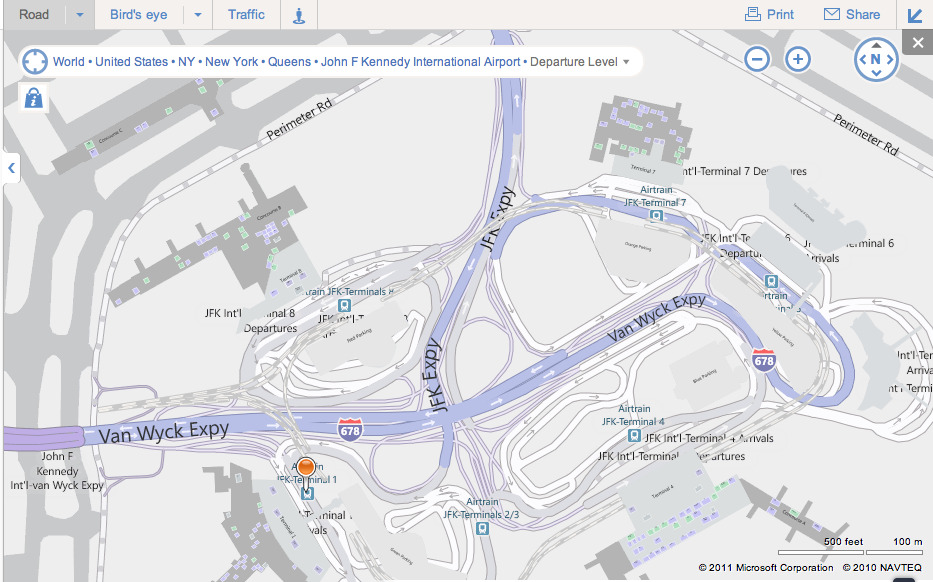Click the Print button
Viewport: 933px width, 582px height.
pyautogui.click(x=769, y=14)
